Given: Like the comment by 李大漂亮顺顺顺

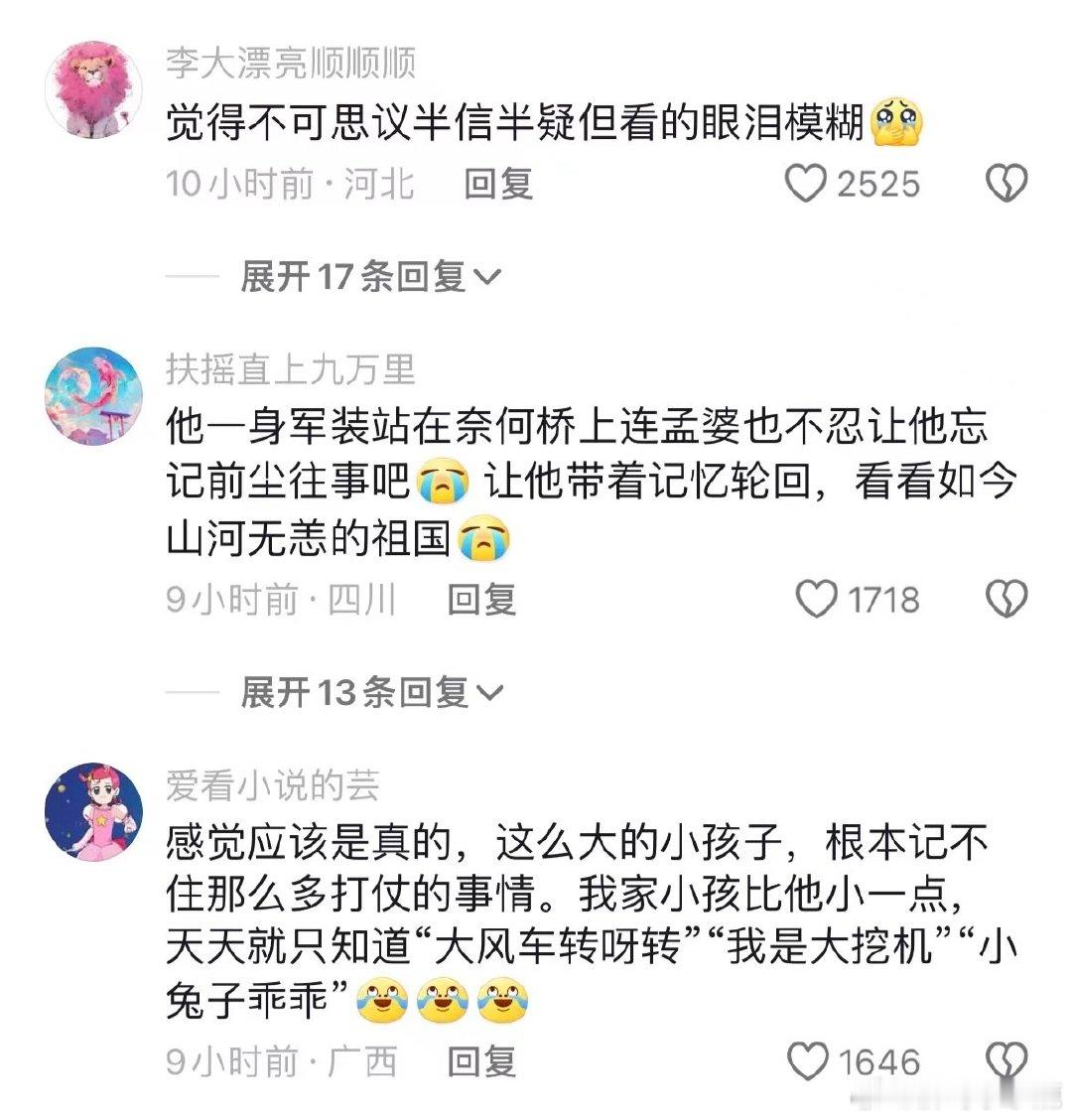Looking at the screenshot, I should pos(806,184).
